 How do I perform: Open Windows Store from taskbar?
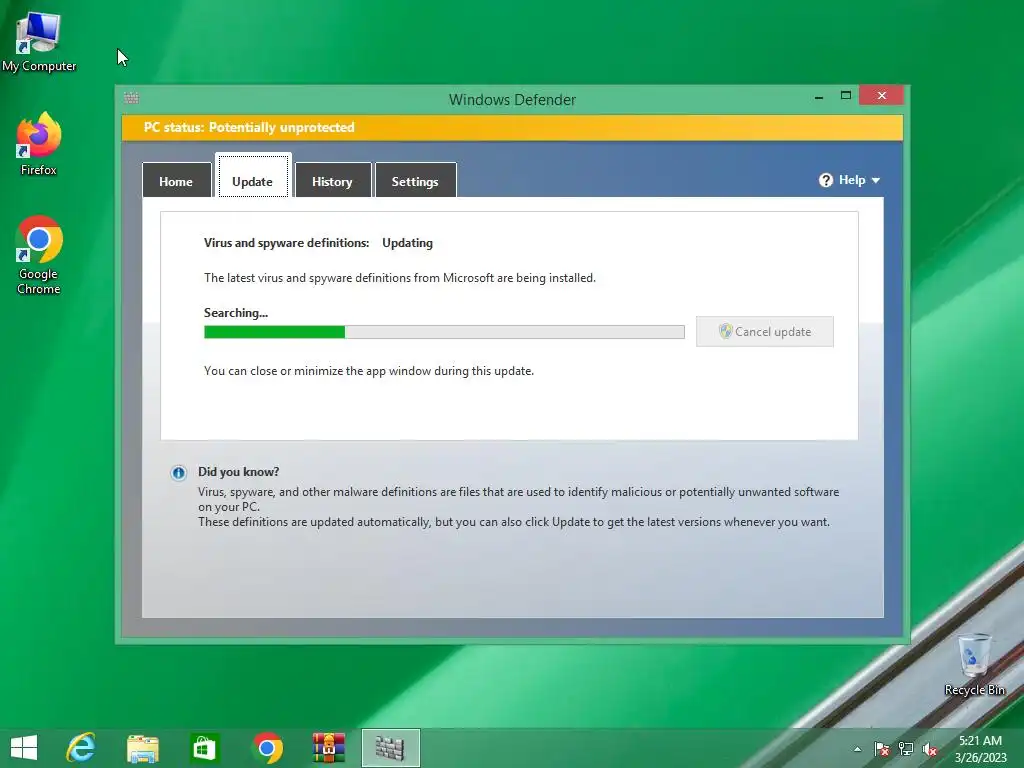[x=204, y=748]
